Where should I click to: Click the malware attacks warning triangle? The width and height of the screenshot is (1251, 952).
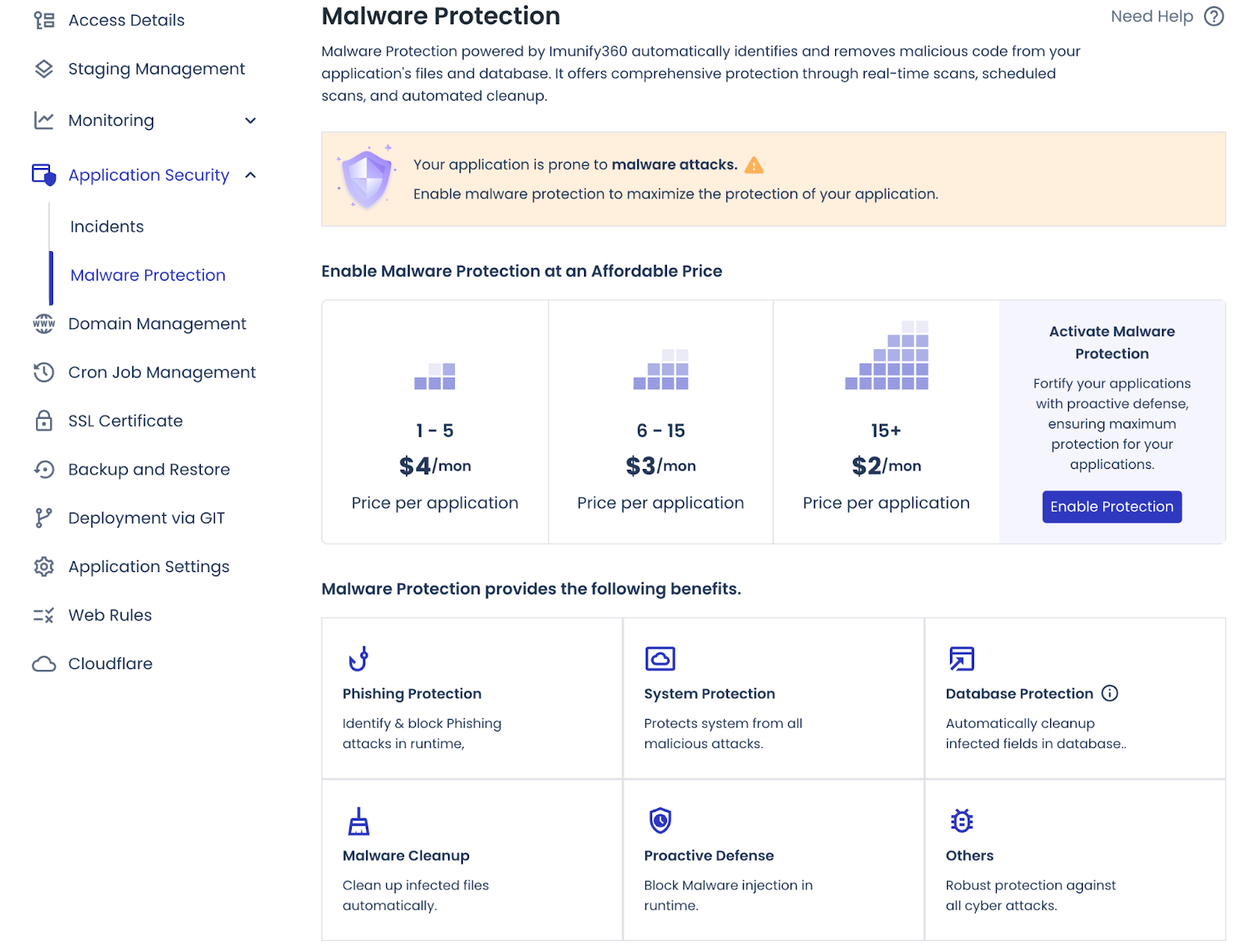(x=753, y=165)
